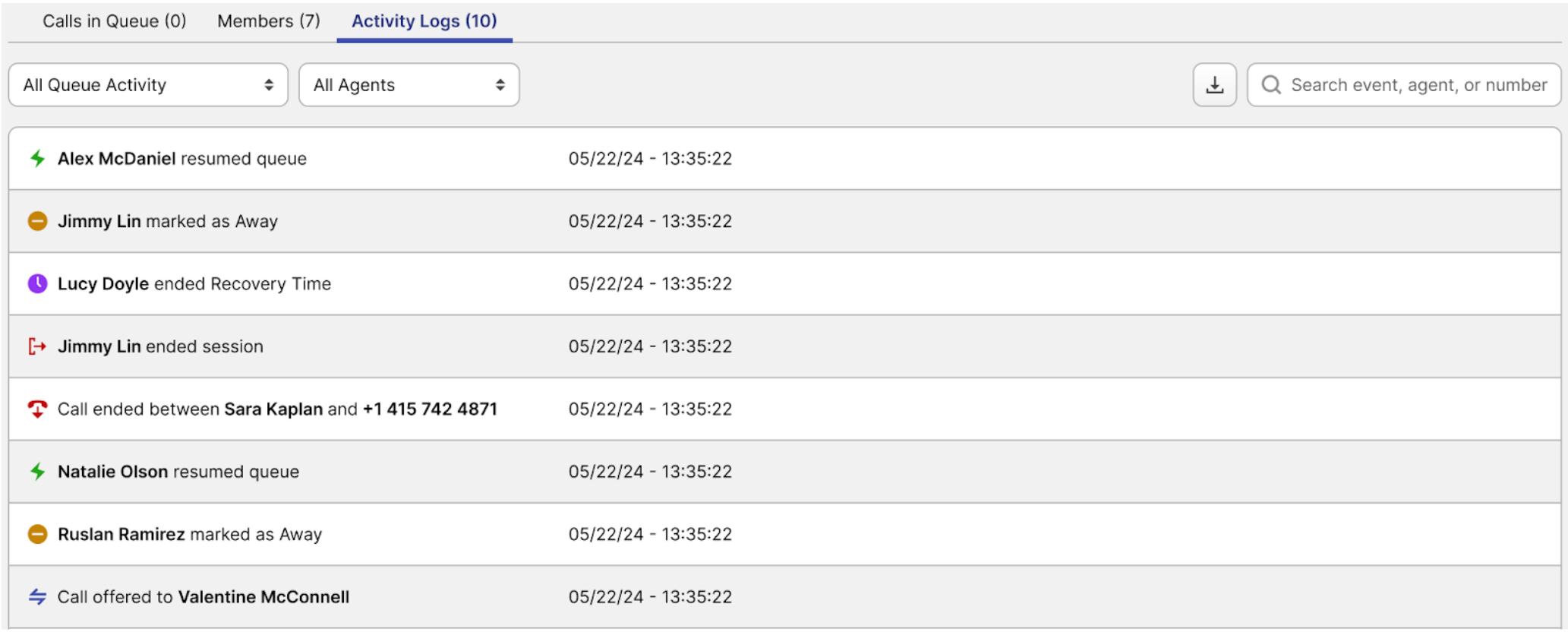Viewport: 1568px width, 632px height.
Task: Click the blue call-offered arrows icon
Action: click(37, 597)
